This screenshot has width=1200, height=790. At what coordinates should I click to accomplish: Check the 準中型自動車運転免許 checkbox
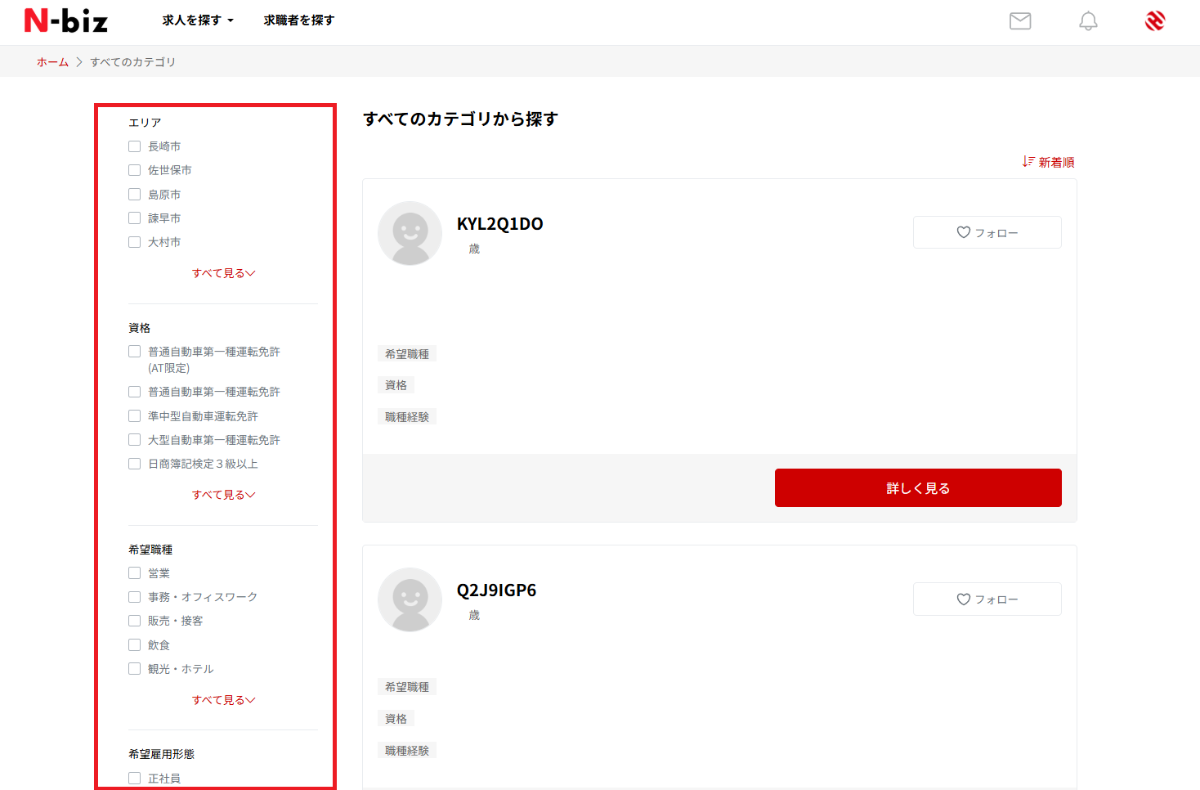[x=134, y=416]
